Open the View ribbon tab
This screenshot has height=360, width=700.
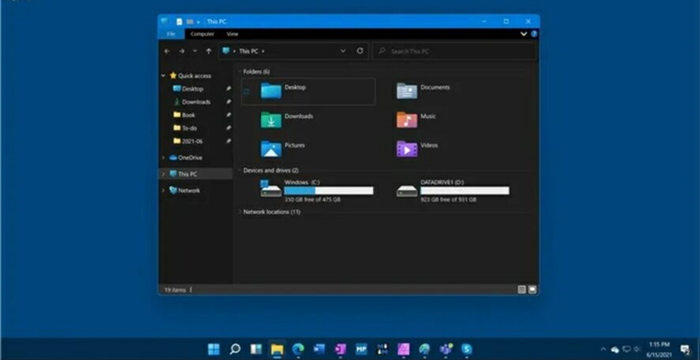(x=232, y=34)
